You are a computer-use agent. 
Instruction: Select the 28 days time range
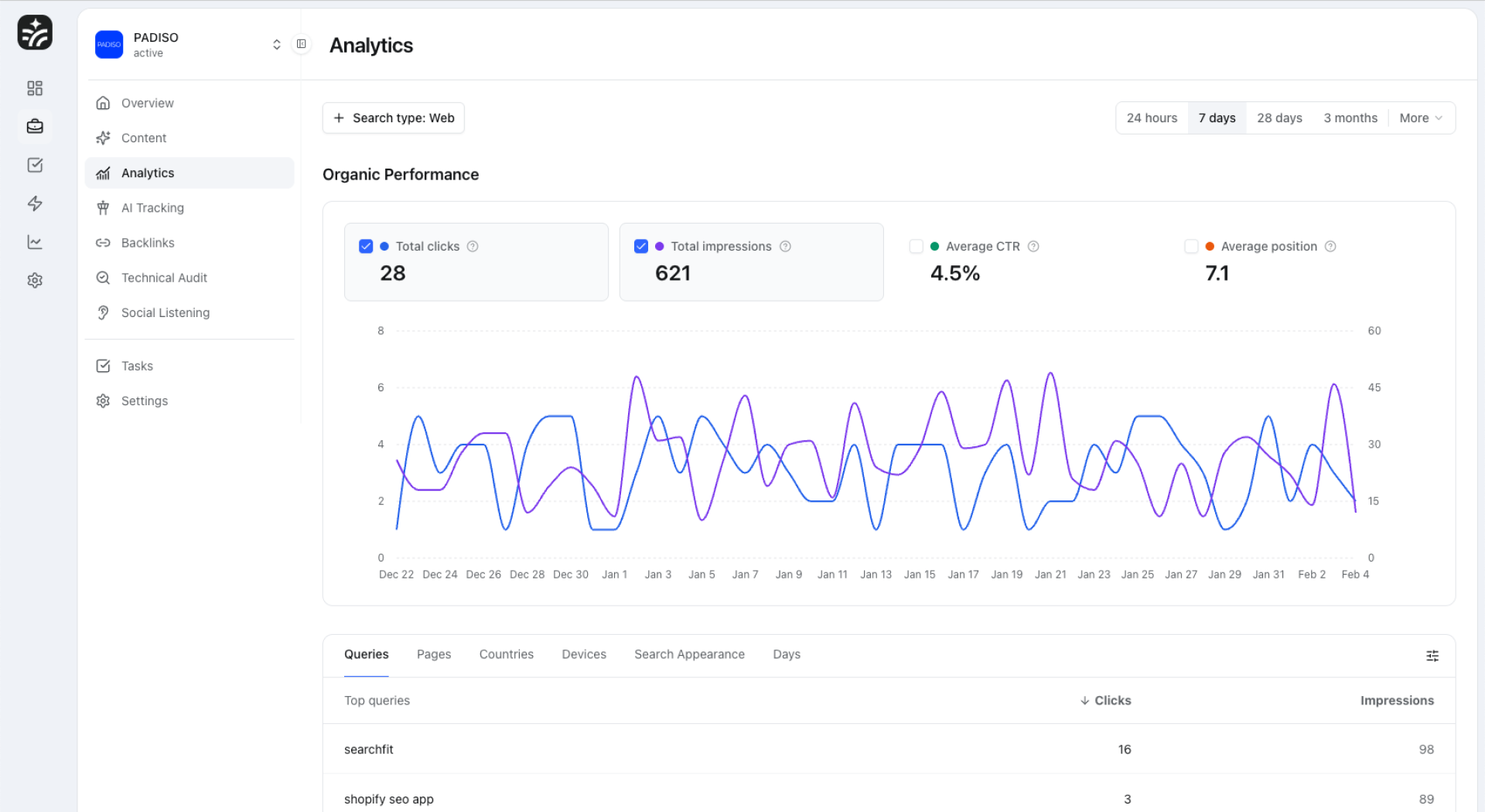click(x=1279, y=118)
